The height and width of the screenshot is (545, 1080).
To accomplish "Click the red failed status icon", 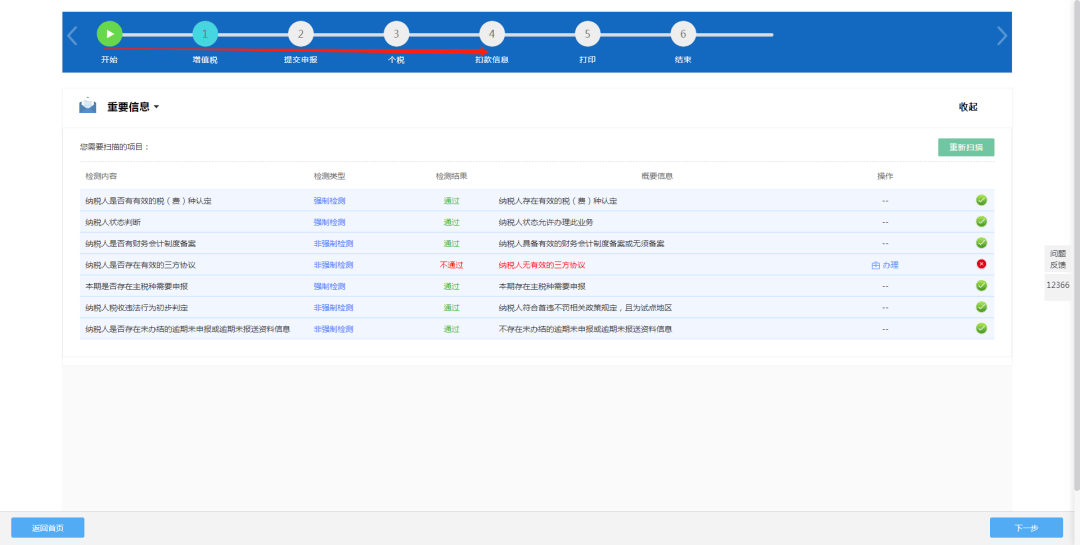I will tap(981, 264).
